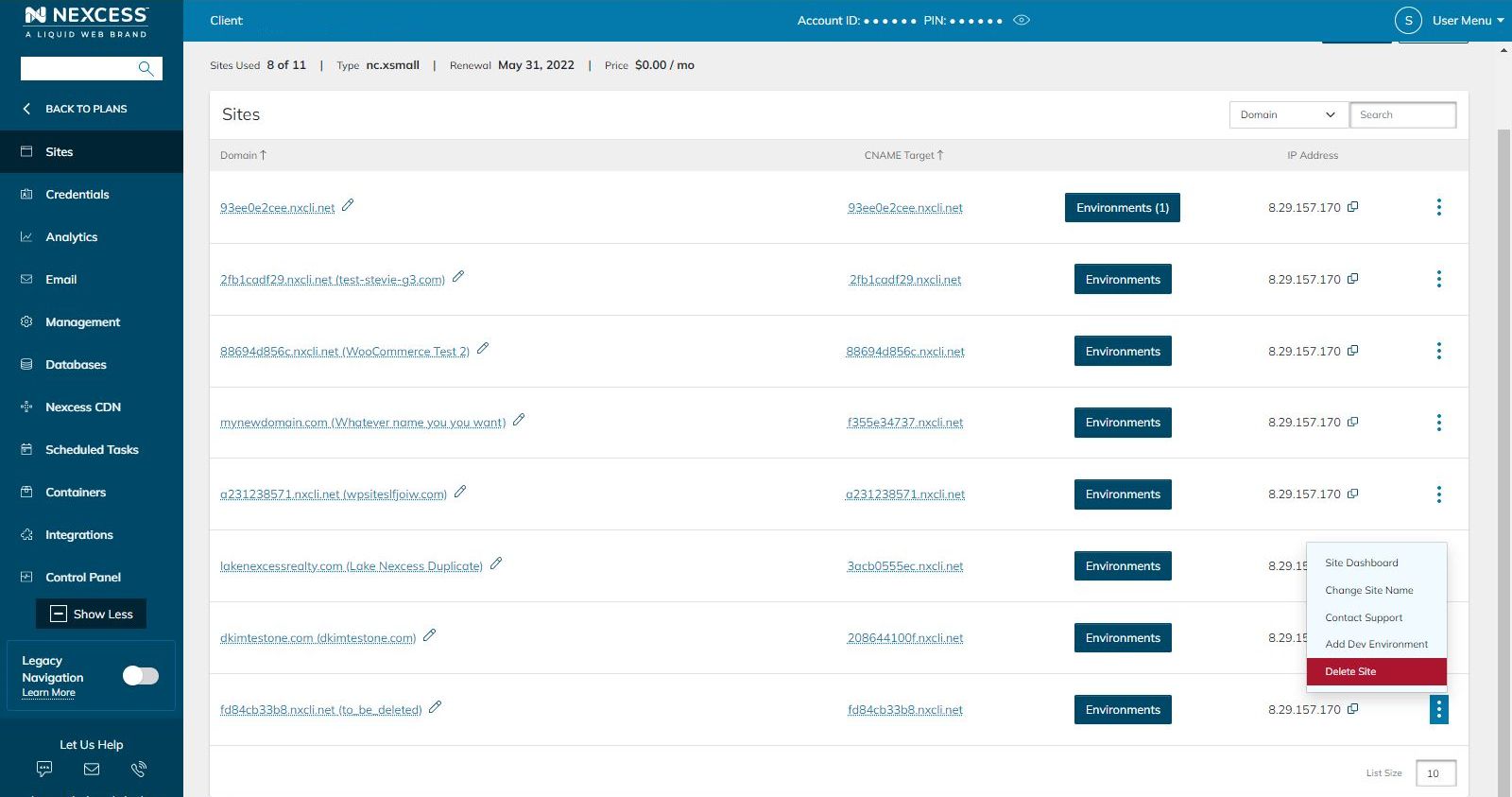Open three-dot menu for 88694d856c.nxcli.net
The width and height of the screenshot is (1512, 797).
pyautogui.click(x=1439, y=351)
